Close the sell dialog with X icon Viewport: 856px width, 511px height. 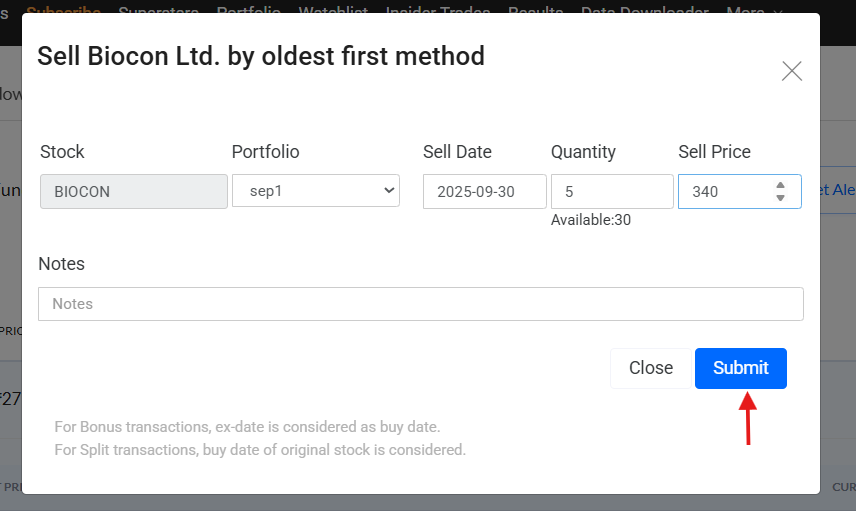coord(792,71)
